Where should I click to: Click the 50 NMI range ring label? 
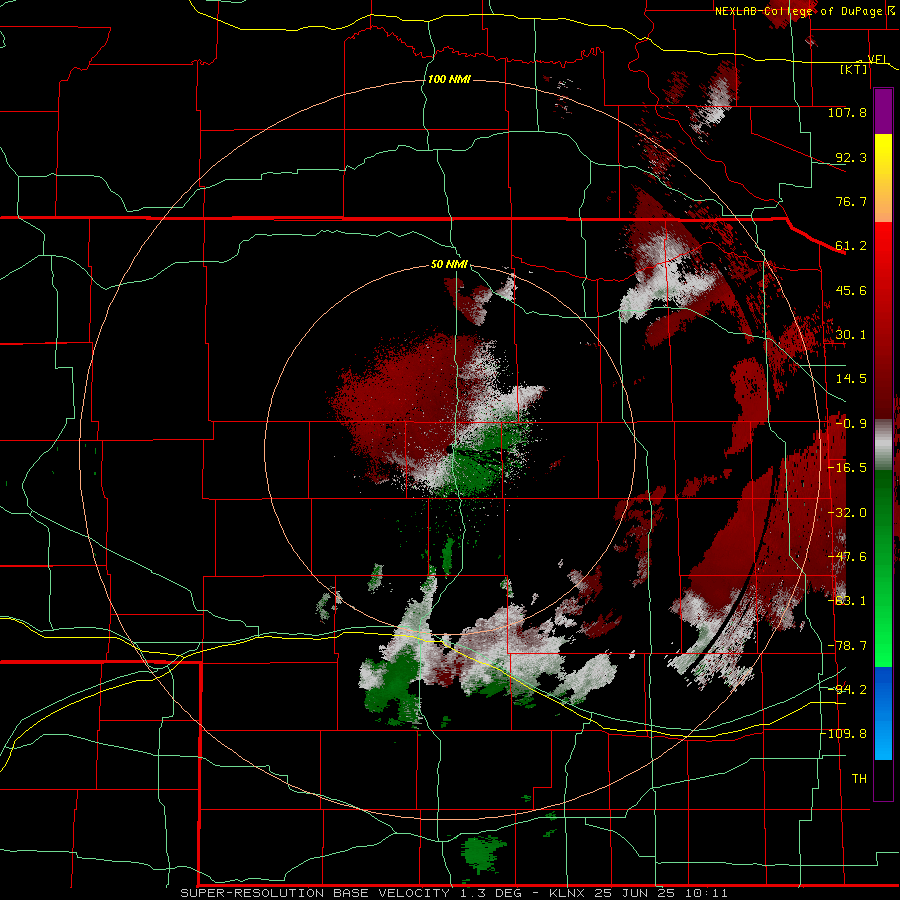pos(449,264)
